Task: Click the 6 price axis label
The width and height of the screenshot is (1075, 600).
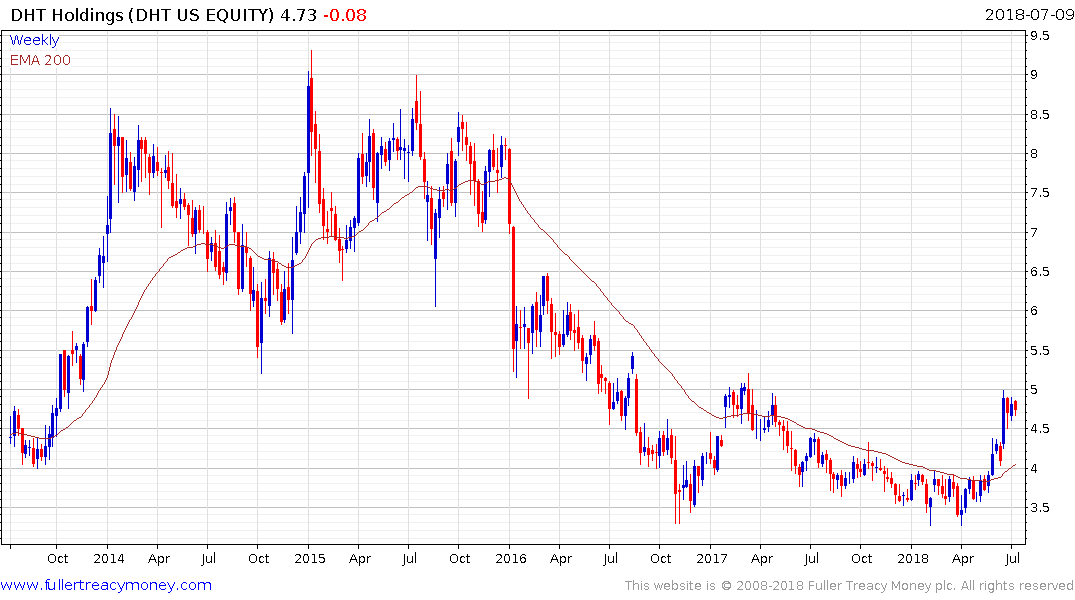Action: 1034,311
